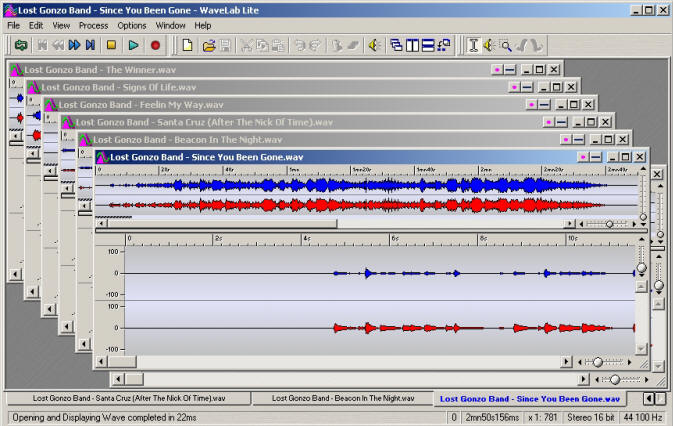Viewport: 673px width, 426px height.
Task: Switch to Beacon In The Night bottom tab
Action: click(343, 398)
